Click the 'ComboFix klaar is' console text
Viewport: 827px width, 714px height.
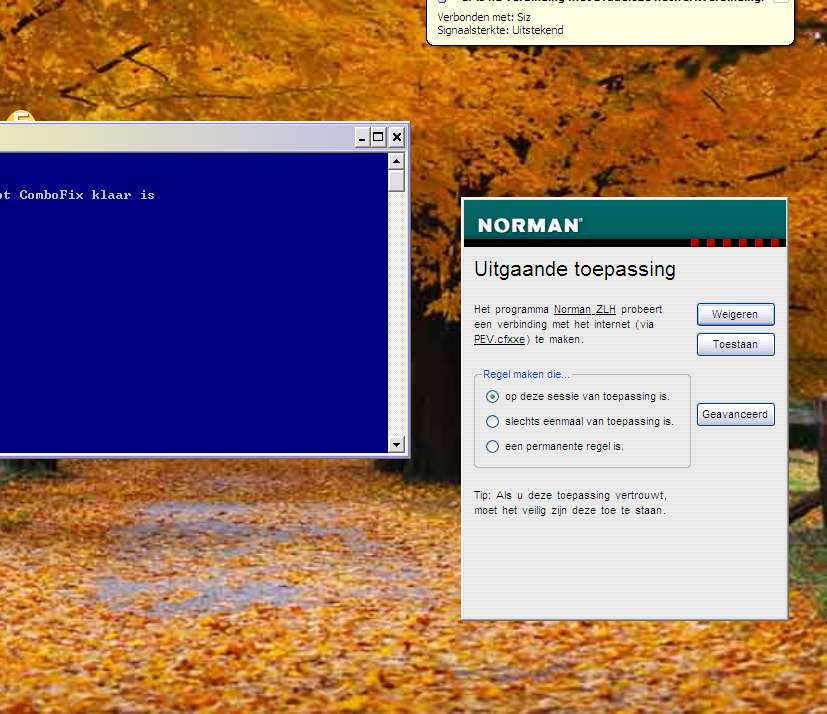click(x=87, y=195)
